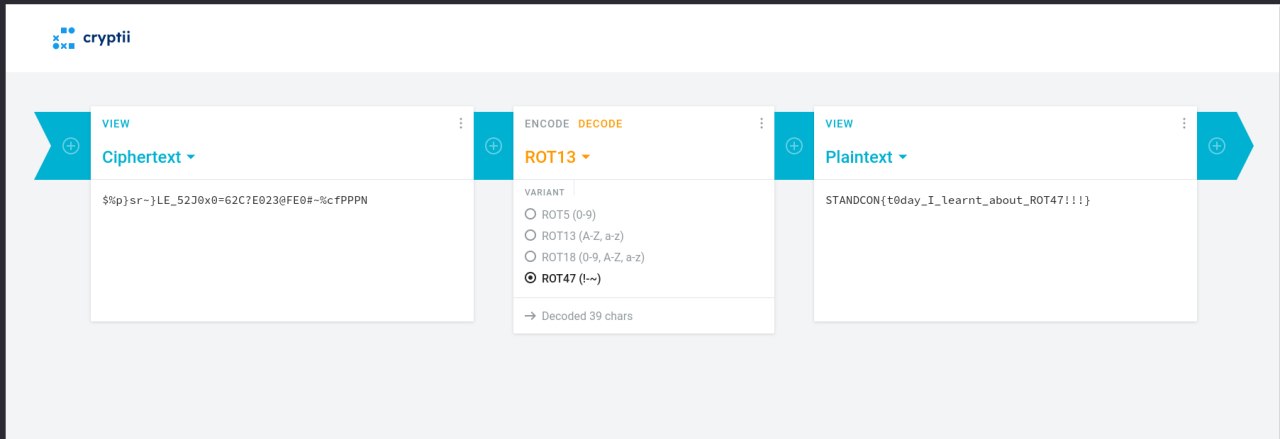This screenshot has width=1280, height=439.
Task: Add a brick after the Plaintext view
Action: [1217, 146]
